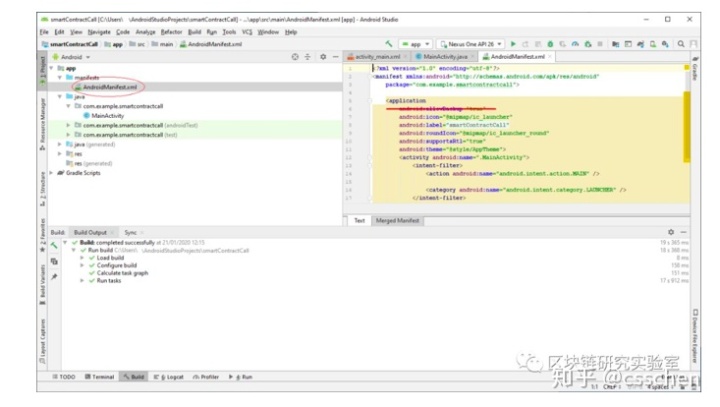Close the AndroidManifest.xml editor tab
The width and height of the screenshot is (720, 407).
tap(550, 57)
